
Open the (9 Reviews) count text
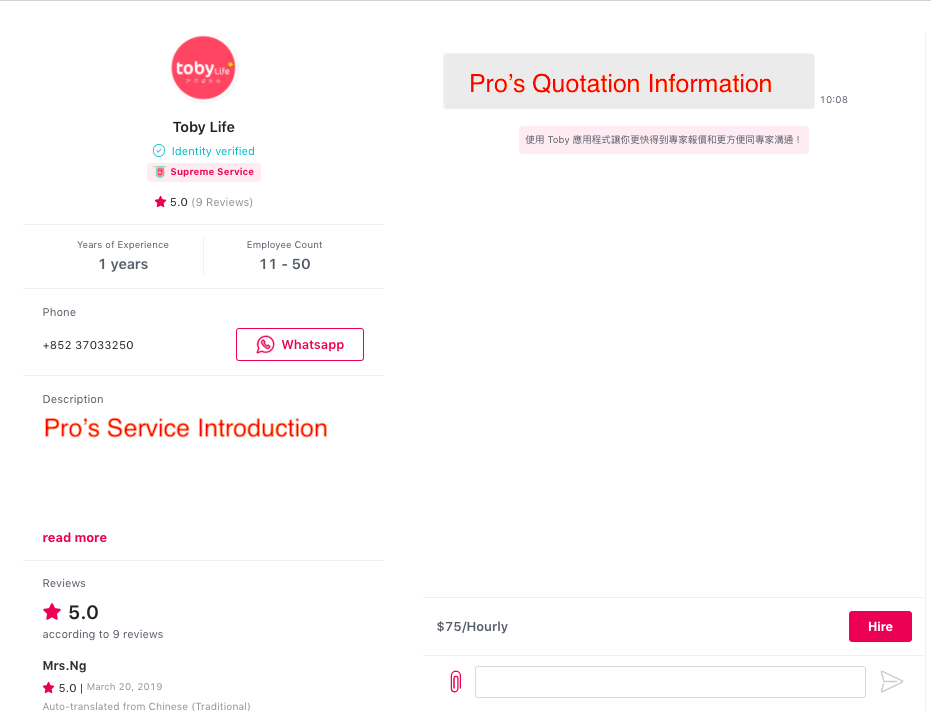click(x=222, y=202)
